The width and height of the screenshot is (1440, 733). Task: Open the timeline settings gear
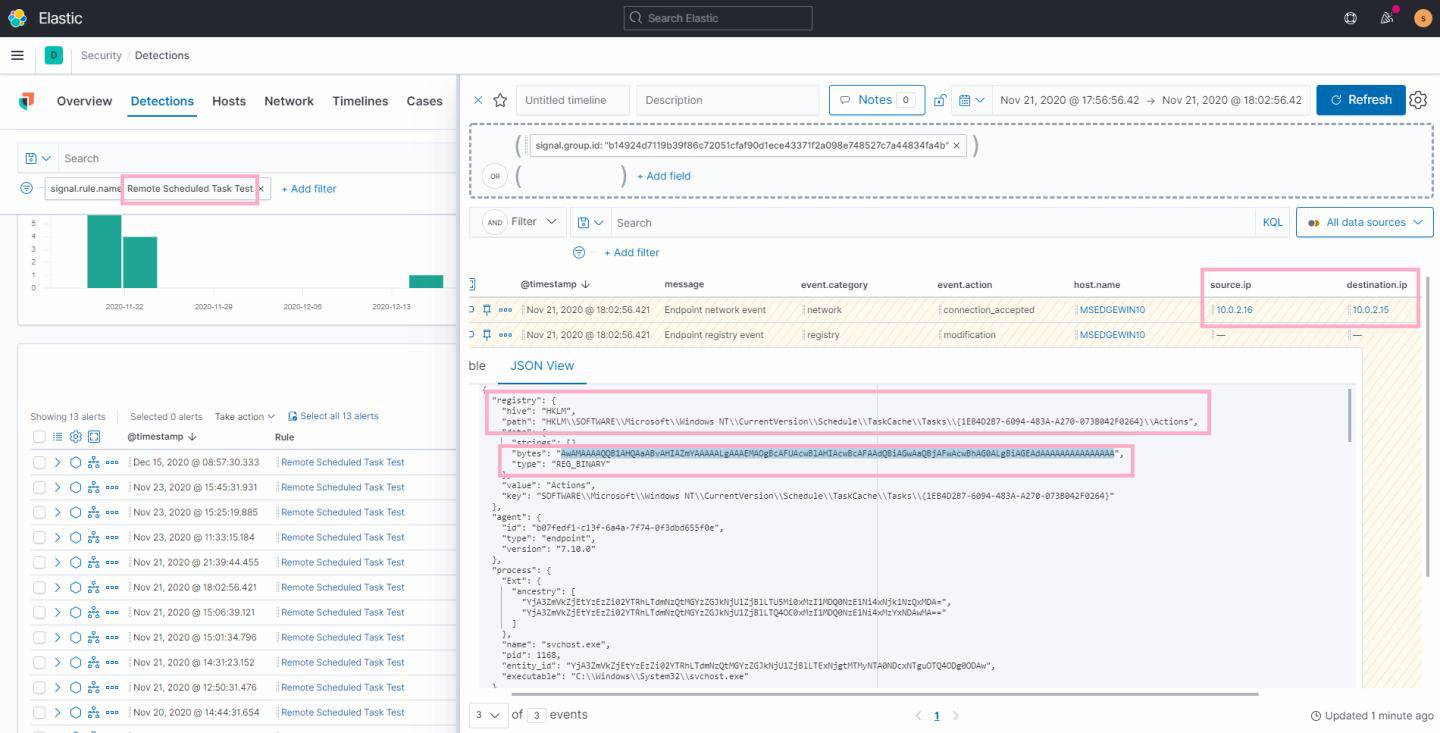1419,99
